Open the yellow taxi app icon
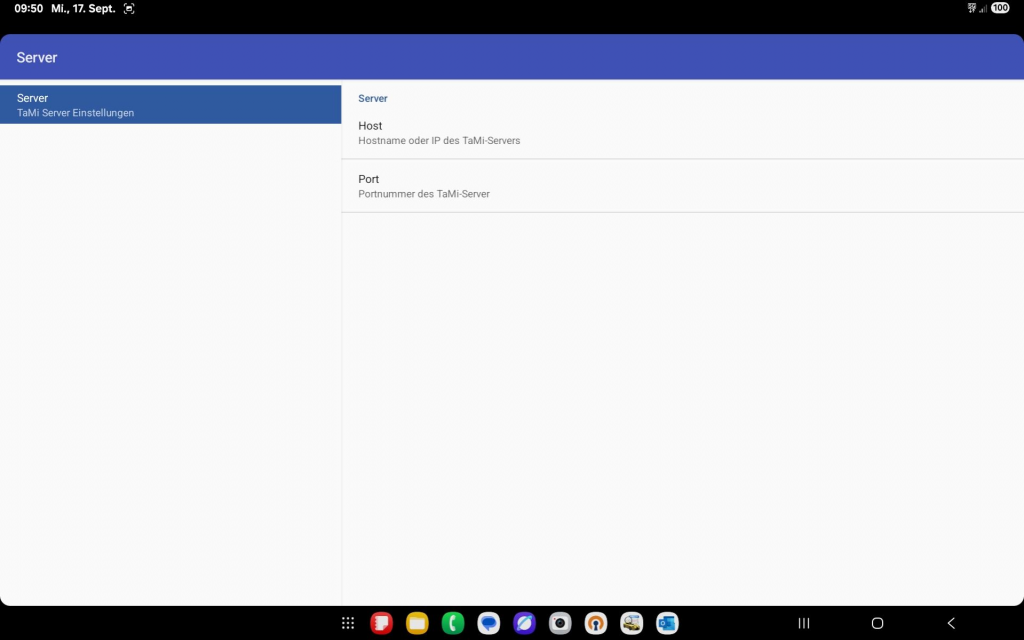The height and width of the screenshot is (640, 1024). click(631, 623)
